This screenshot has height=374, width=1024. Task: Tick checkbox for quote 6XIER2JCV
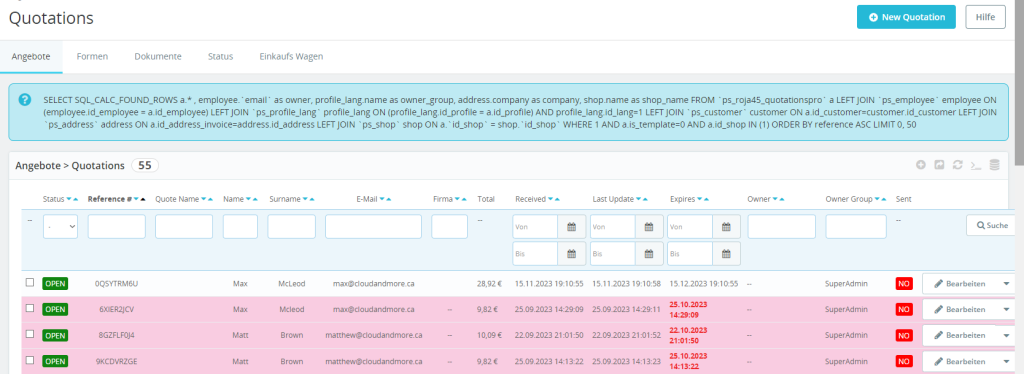pos(29,308)
